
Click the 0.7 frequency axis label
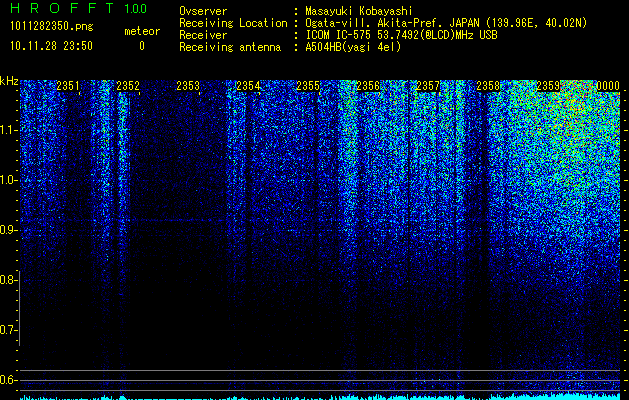(x=9, y=330)
